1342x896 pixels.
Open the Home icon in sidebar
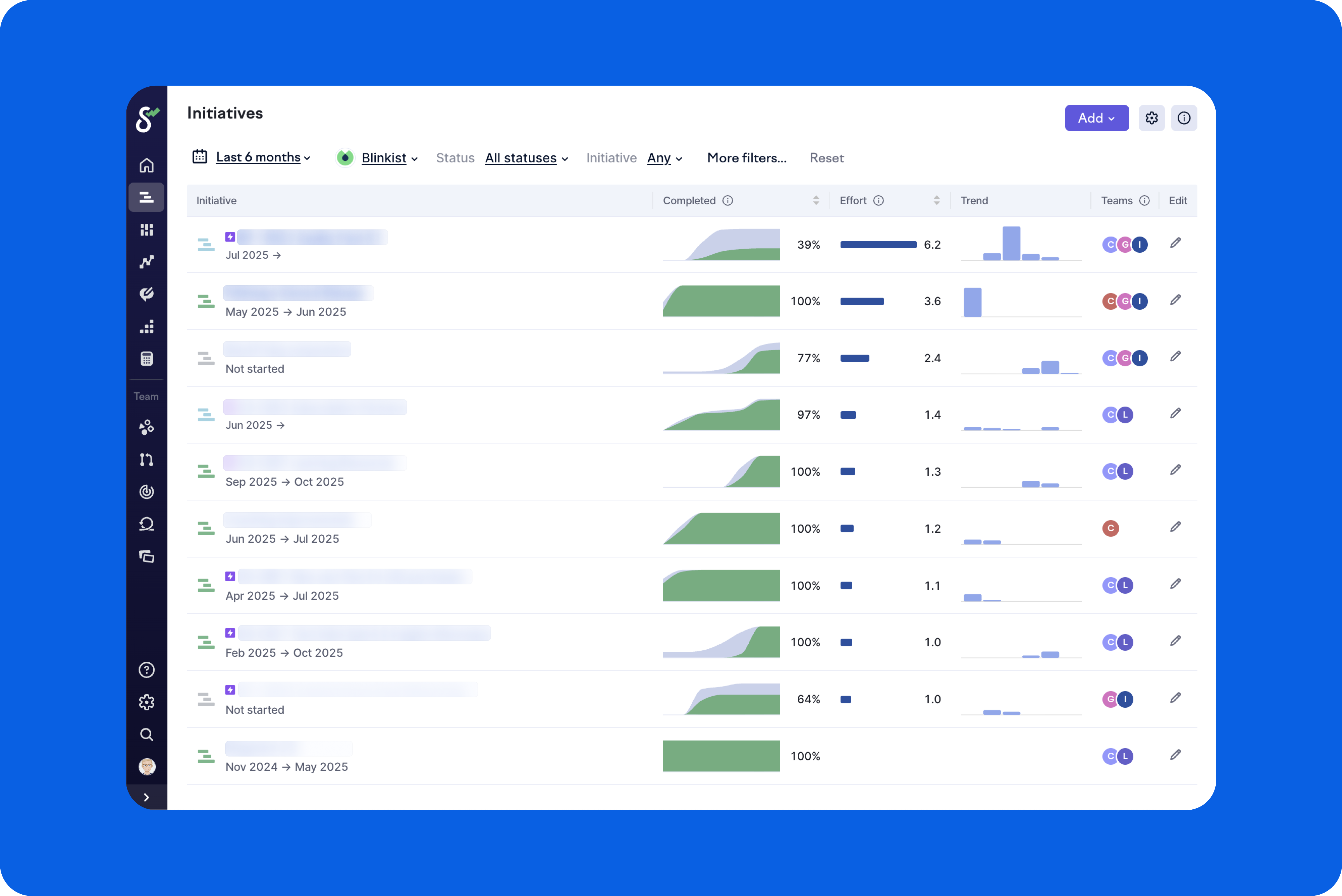[146, 165]
